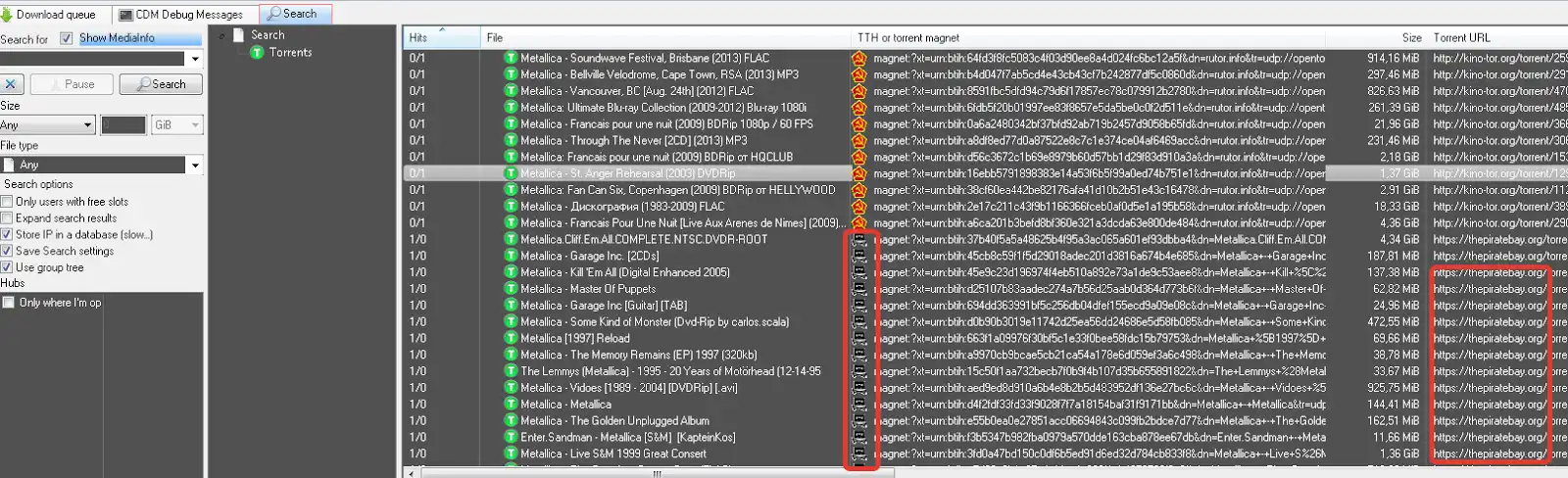Select The Lemmys 20 Years of Motörhead row

click(985, 371)
